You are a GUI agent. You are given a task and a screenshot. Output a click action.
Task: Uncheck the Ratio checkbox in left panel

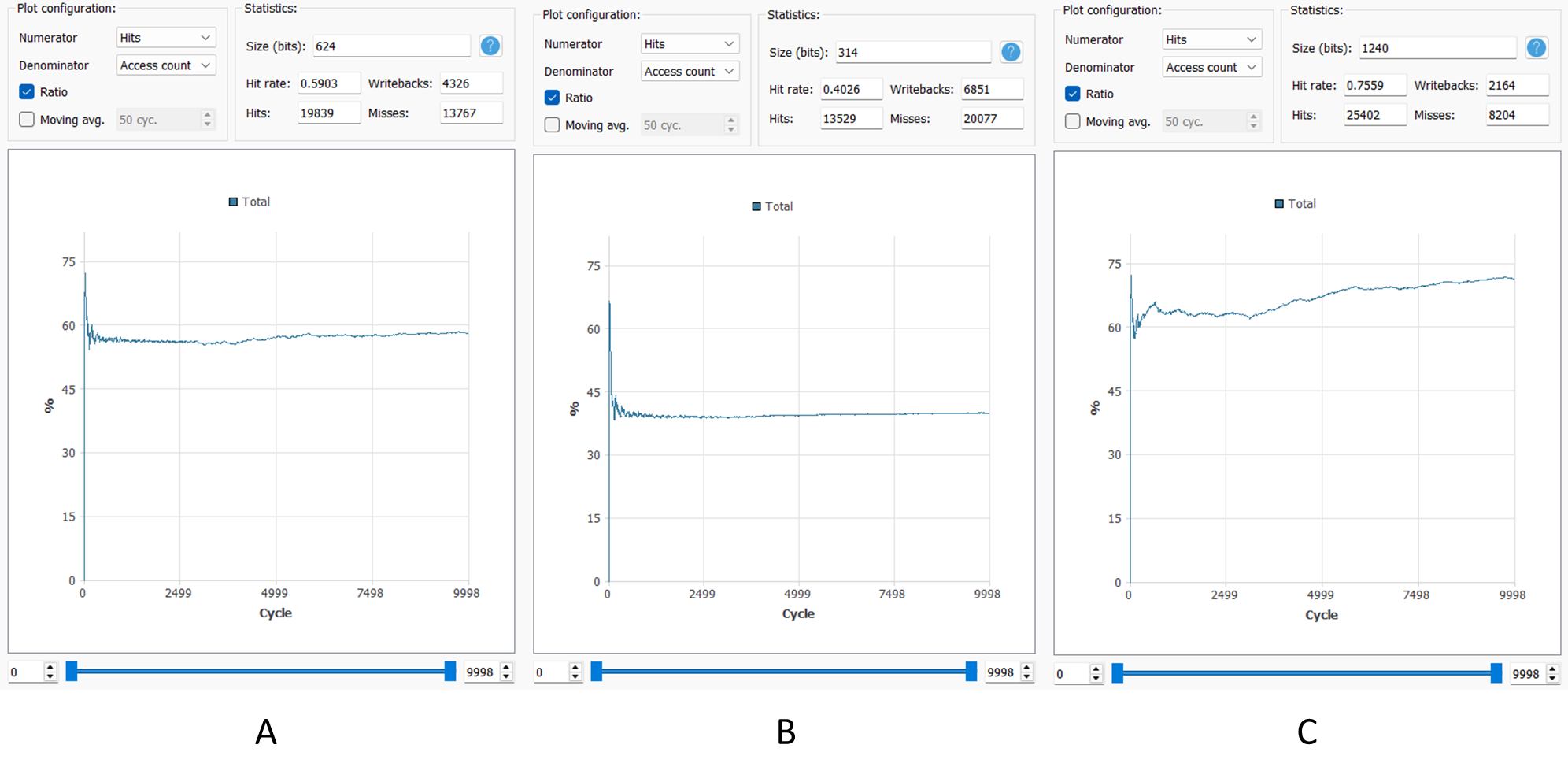point(27,92)
